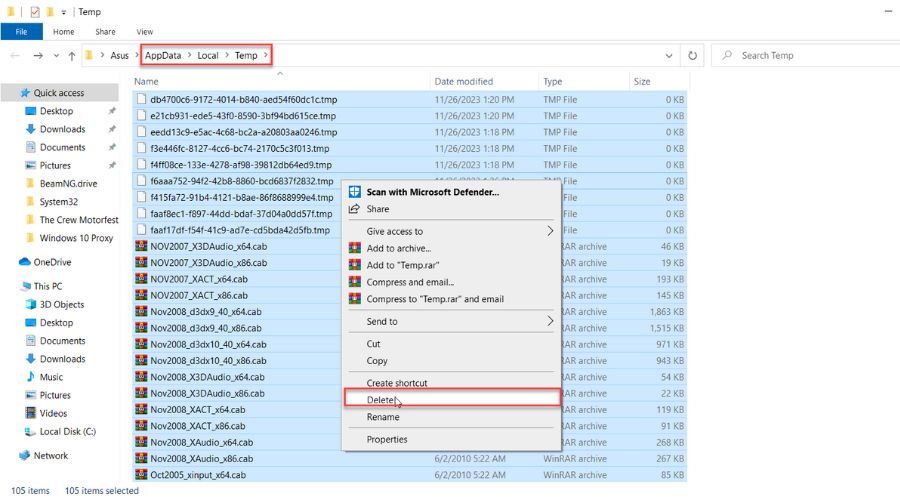Choose Delete from the context menu
The height and width of the screenshot is (500, 900).
[x=381, y=400]
